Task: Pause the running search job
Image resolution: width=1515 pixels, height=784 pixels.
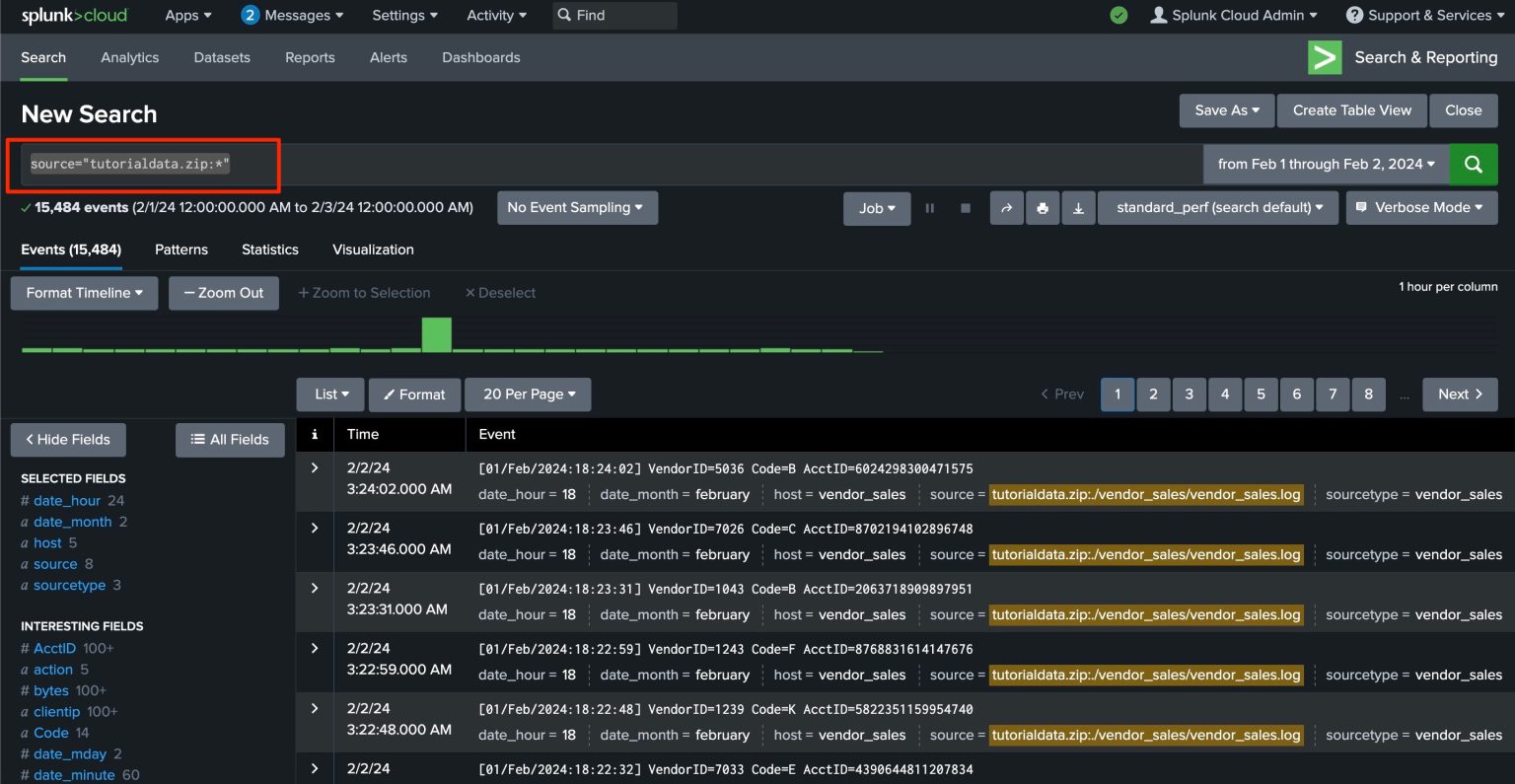Action: (x=928, y=207)
